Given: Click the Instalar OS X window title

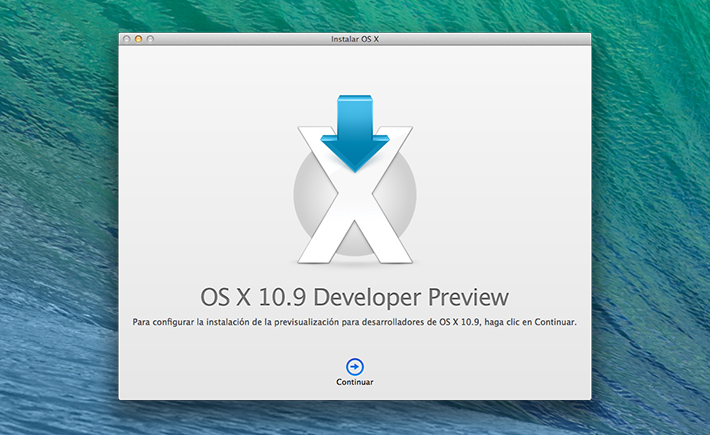Looking at the screenshot, I should pos(355,39).
